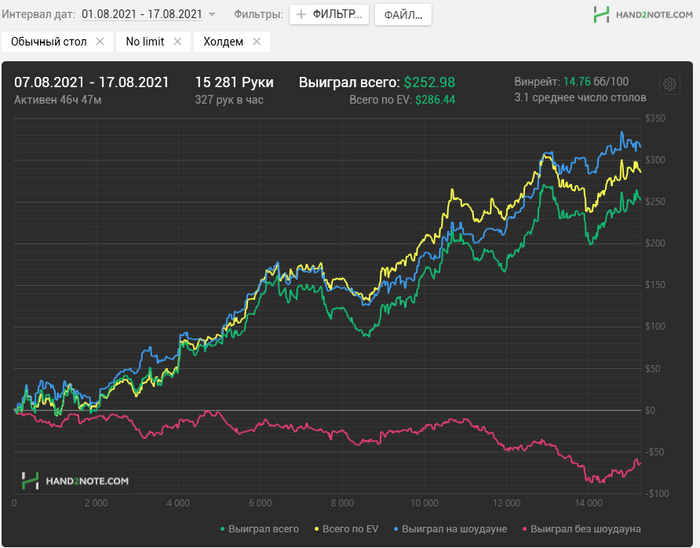700x548 pixels.
Task: Click the Обычный стол filter label
Action: pos(49,42)
